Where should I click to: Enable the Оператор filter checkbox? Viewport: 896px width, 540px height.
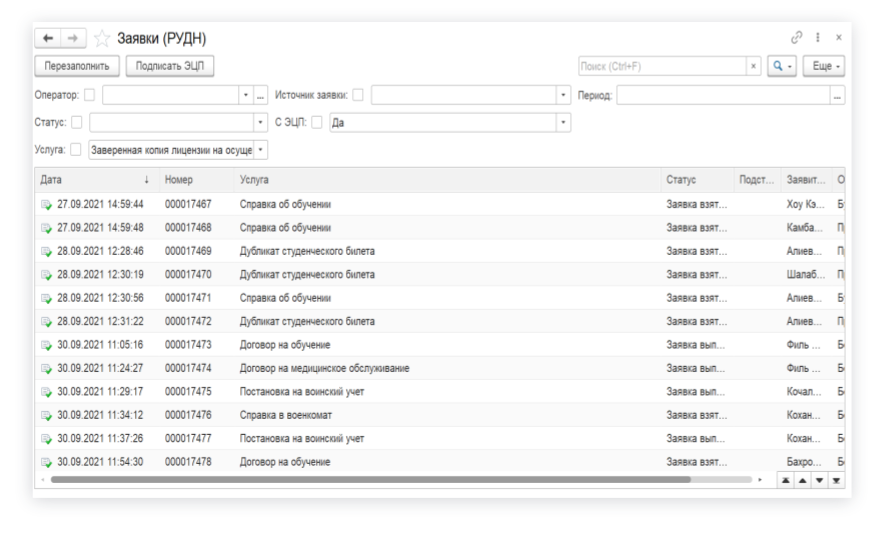tap(90, 95)
